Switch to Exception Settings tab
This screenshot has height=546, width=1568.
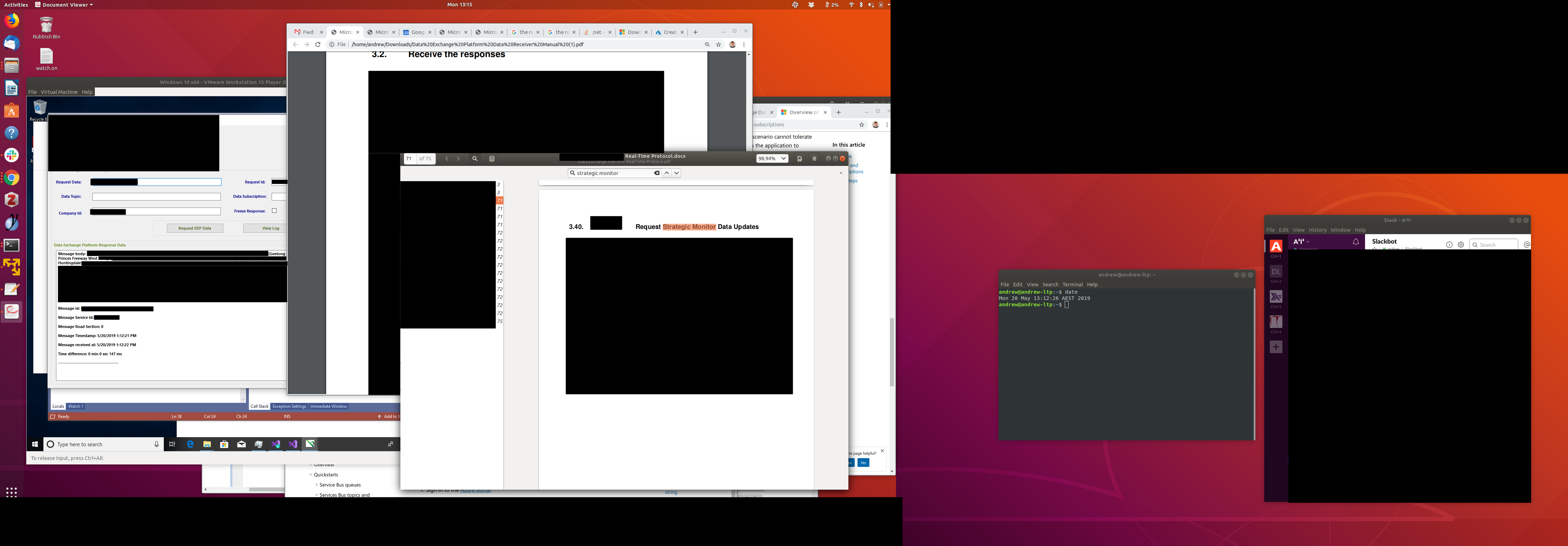pyautogui.click(x=289, y=407)
